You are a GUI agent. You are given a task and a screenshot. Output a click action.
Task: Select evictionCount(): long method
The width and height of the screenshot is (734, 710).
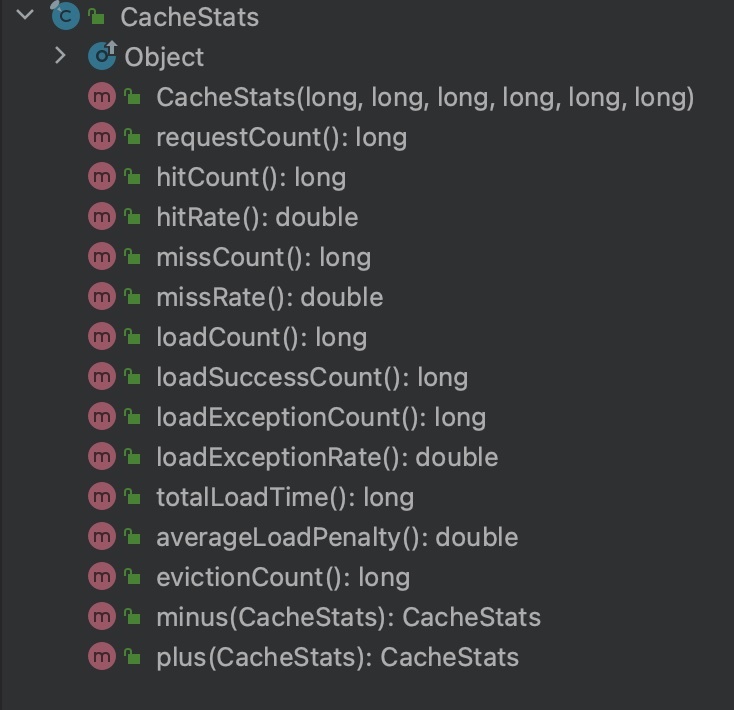[283, 578]
